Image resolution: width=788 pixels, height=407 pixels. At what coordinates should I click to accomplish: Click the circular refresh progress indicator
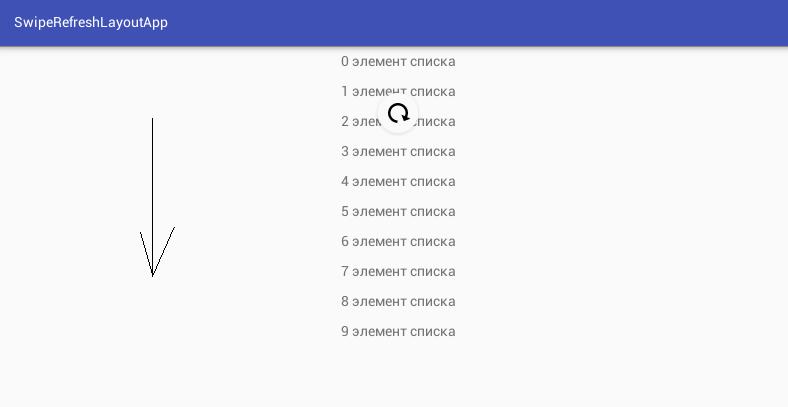pyautogui.click(x=398, y=114)
